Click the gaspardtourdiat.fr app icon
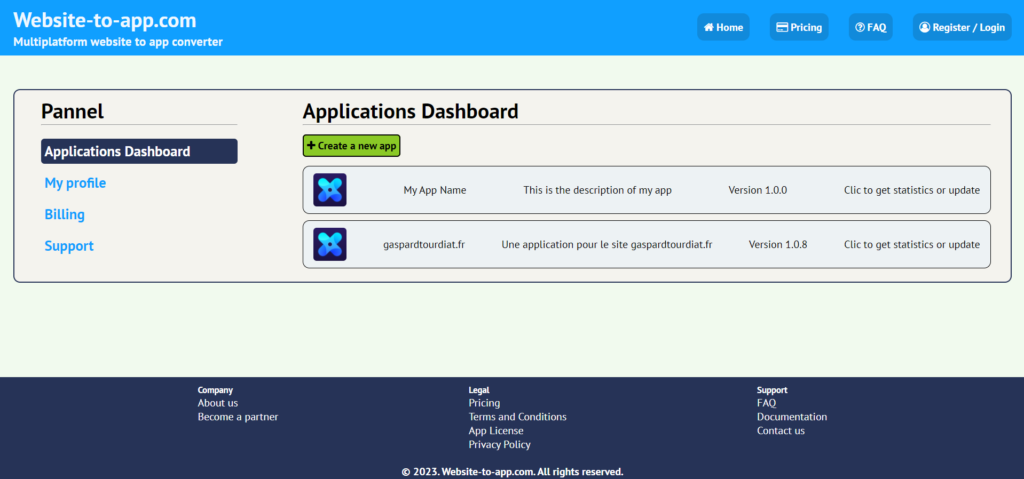Screen dimensions: 1024x479 [x=329, y=244]
